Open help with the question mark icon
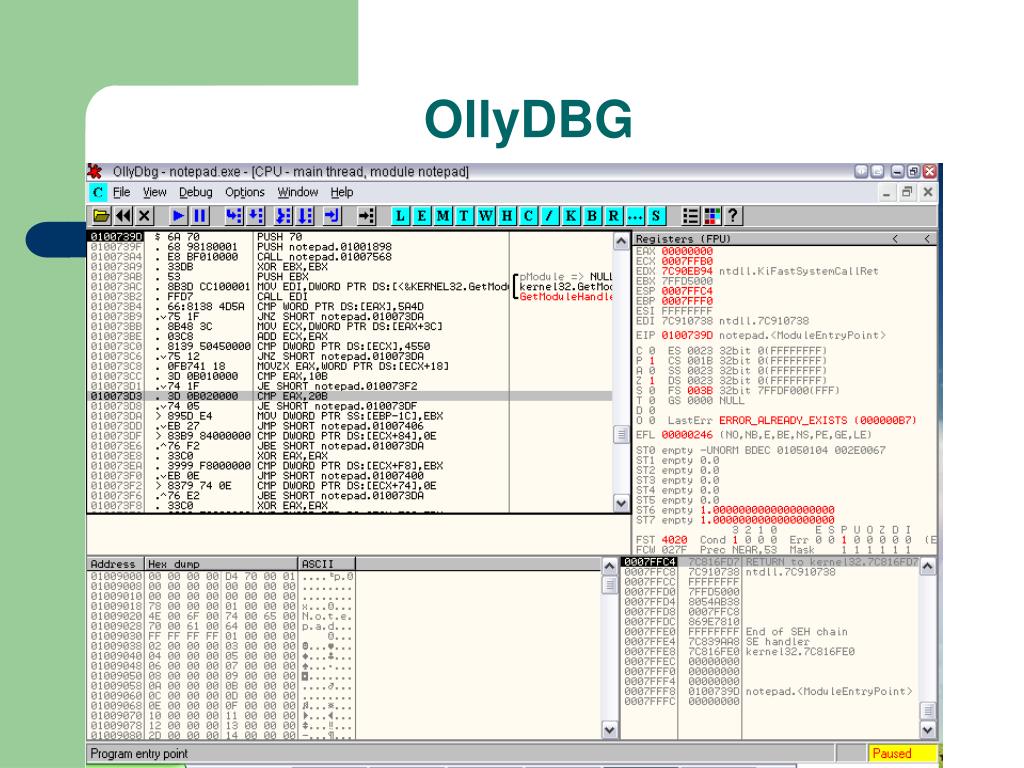 [733, 216]
